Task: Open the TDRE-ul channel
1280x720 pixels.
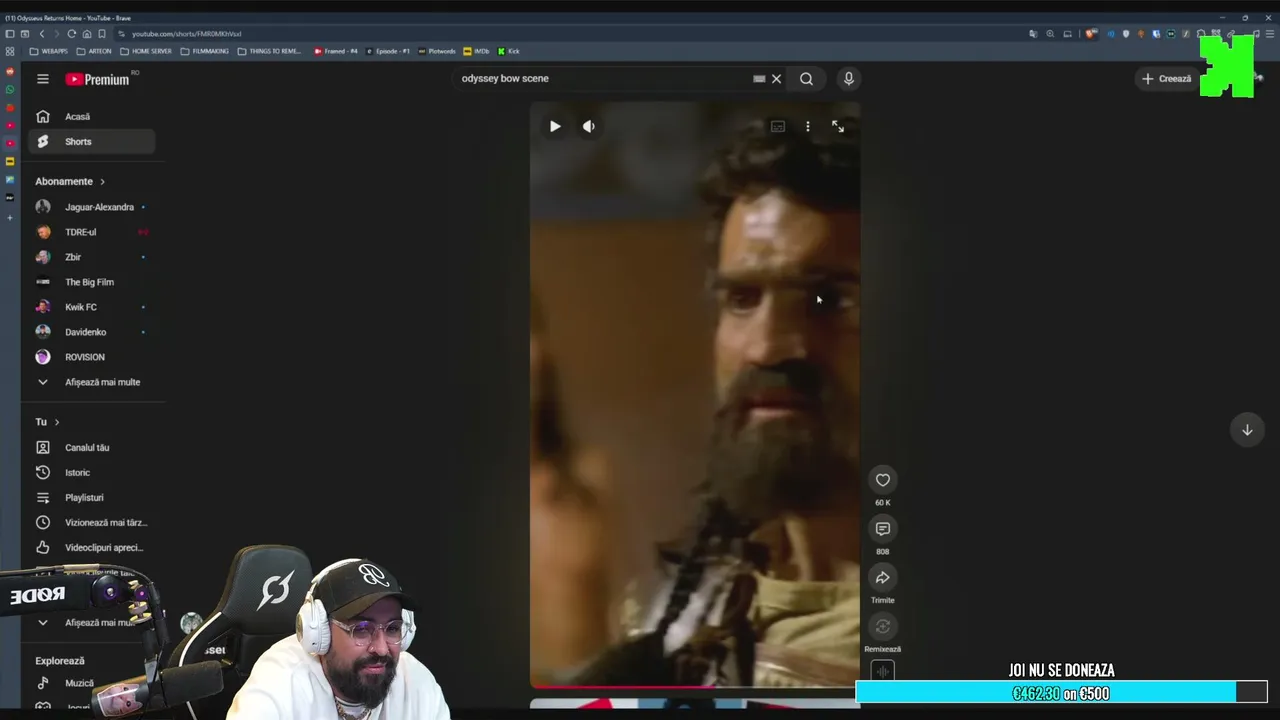Action: pos(92,232)
